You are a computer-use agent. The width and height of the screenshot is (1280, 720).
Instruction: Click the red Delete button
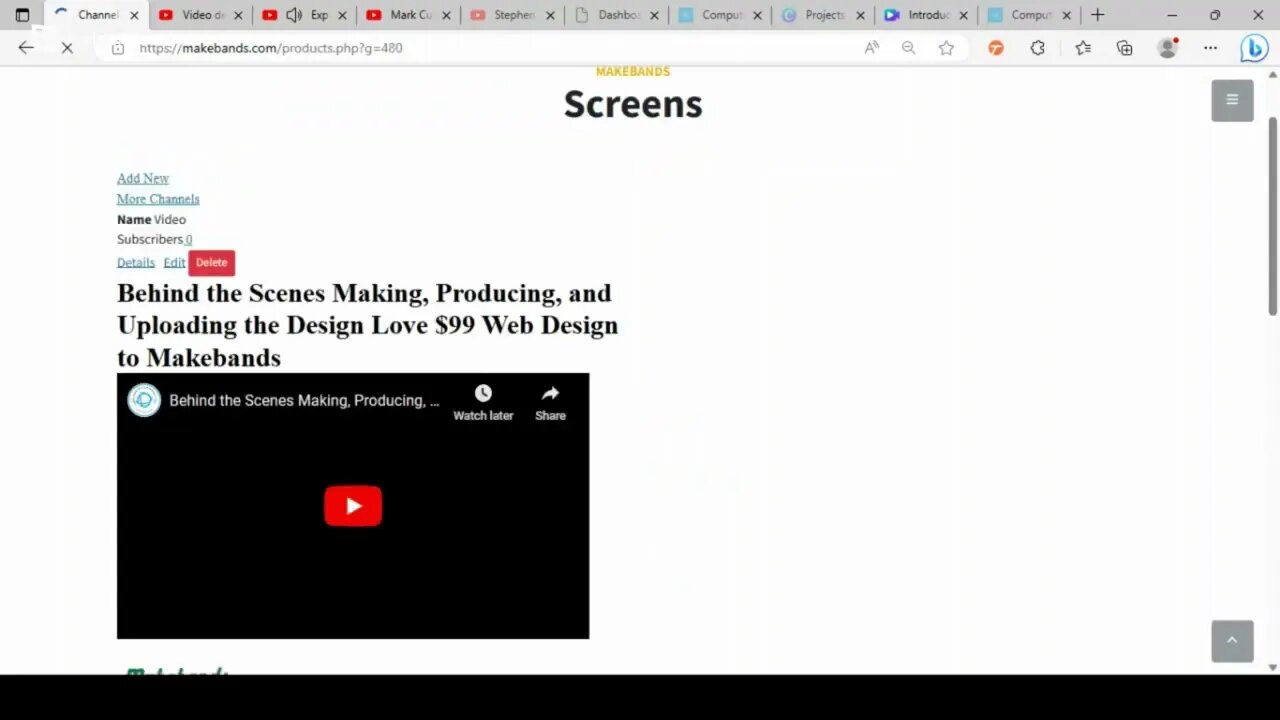coord(211,262)
